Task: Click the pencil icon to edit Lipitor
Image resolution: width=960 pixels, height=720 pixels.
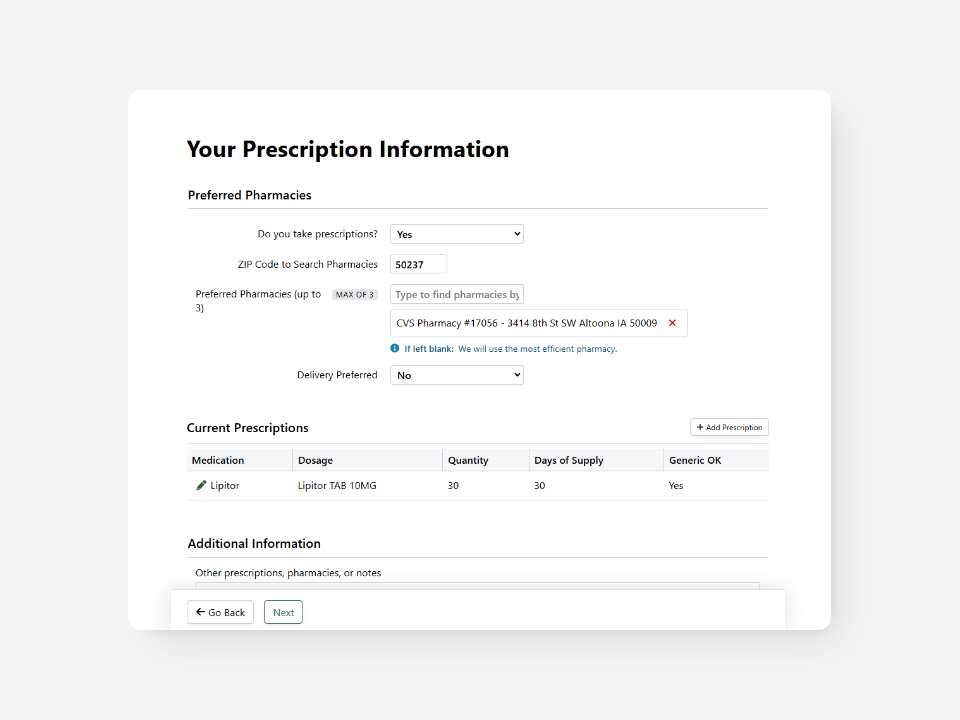Action: 200,485
